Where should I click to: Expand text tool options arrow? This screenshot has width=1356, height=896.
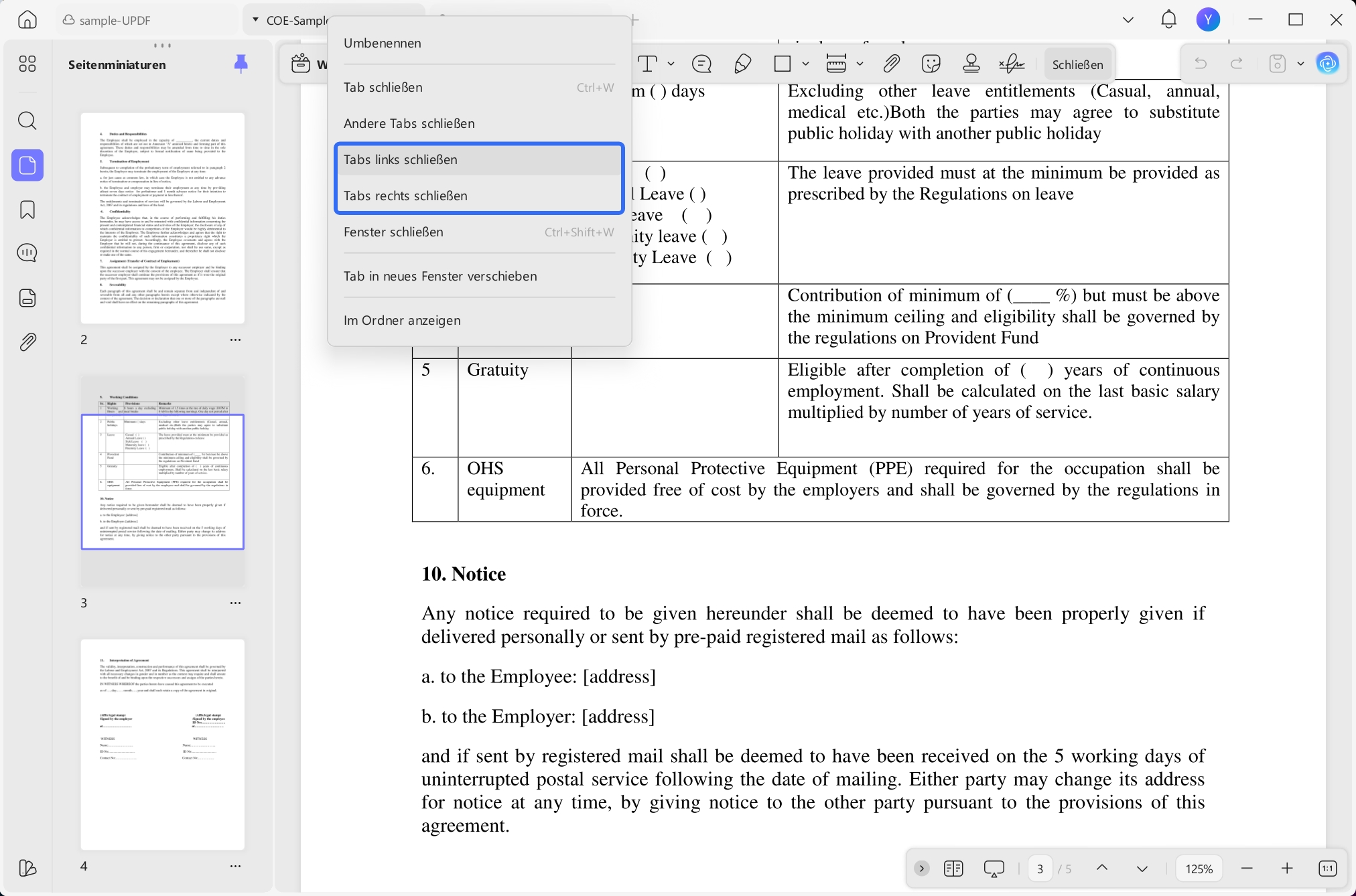tap(671, 64)
